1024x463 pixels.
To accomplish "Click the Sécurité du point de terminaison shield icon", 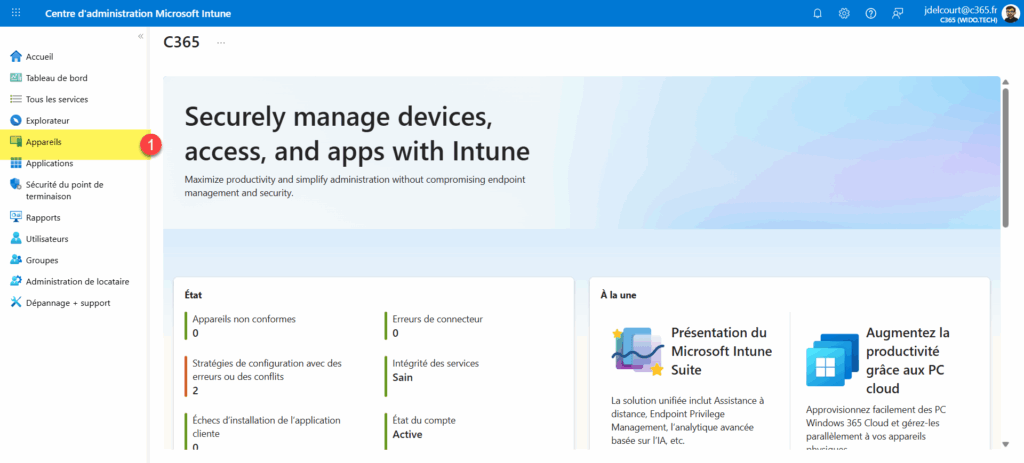I will 16,184.
